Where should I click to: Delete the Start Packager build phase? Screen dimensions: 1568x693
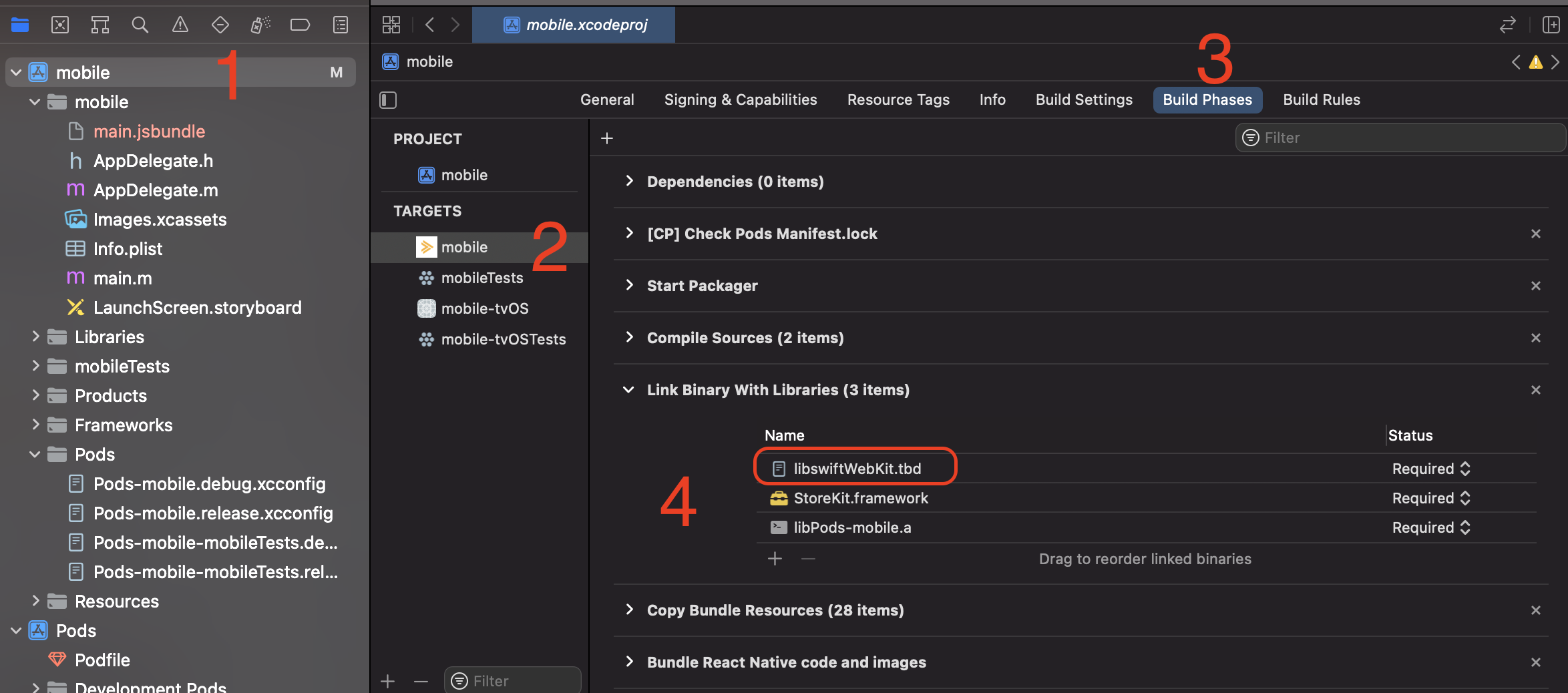point(1536,286)
